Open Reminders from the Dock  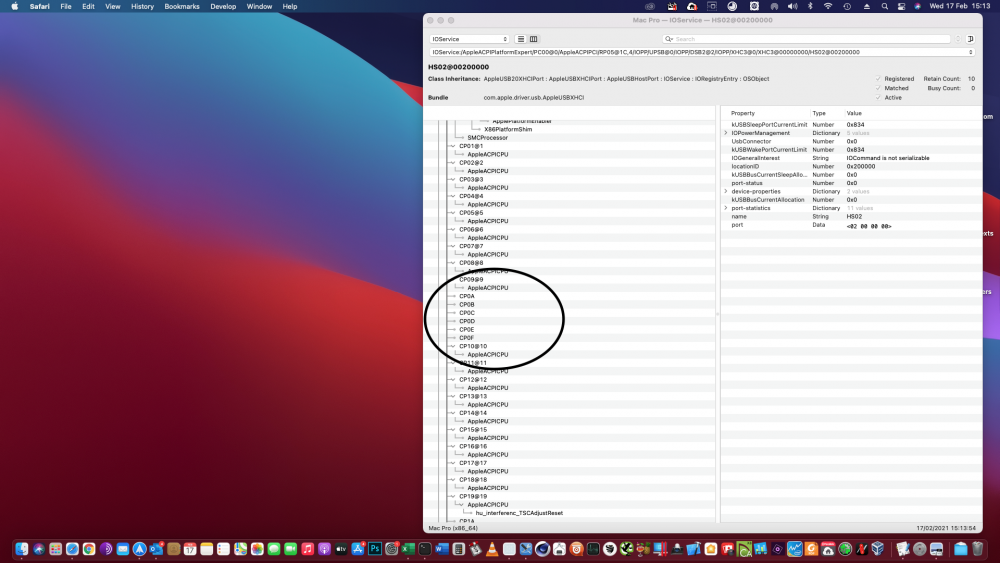coord(223,549)
